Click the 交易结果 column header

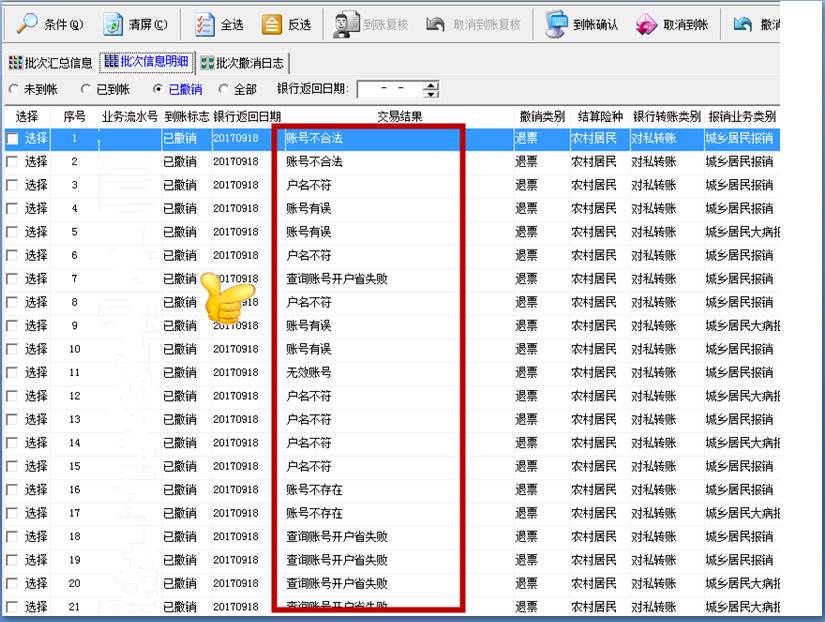click(x=399, y=116)
